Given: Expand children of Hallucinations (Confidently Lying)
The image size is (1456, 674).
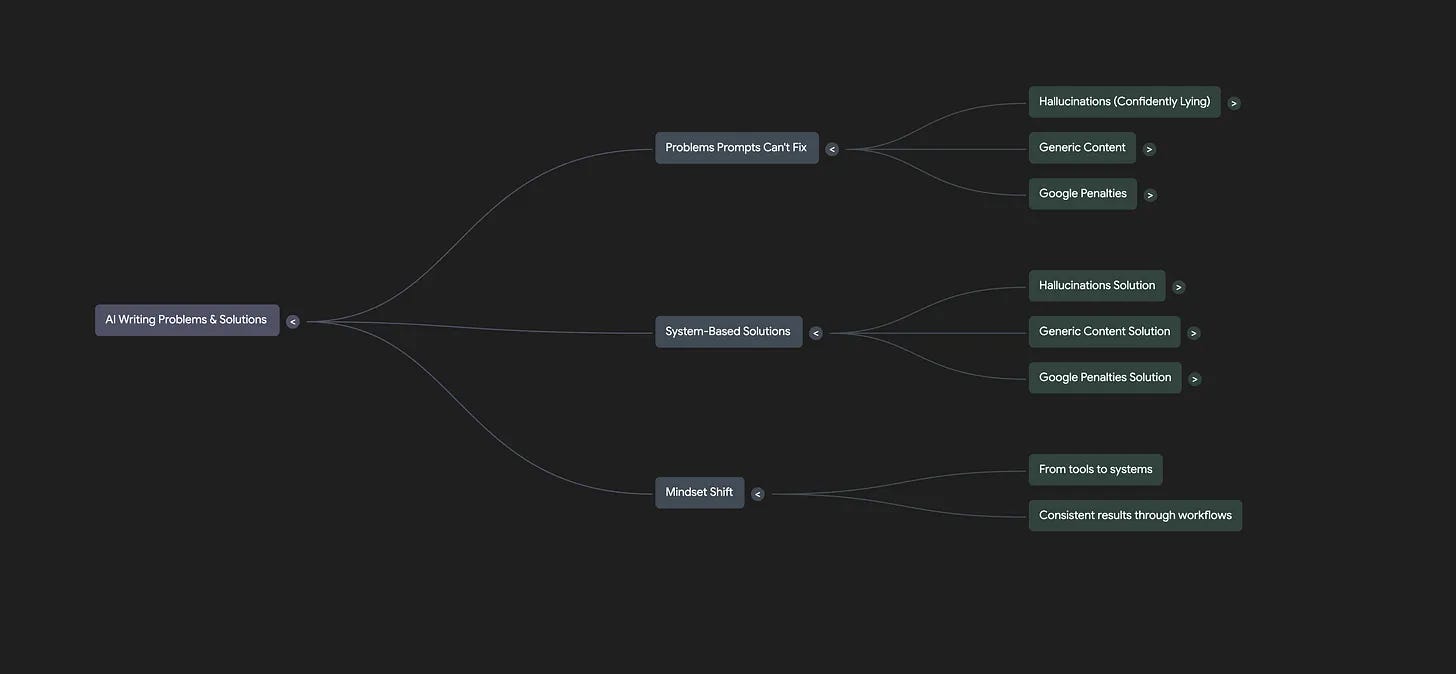Looking at the screenshot, I should pyautogui.click(x=1233, y=102).
